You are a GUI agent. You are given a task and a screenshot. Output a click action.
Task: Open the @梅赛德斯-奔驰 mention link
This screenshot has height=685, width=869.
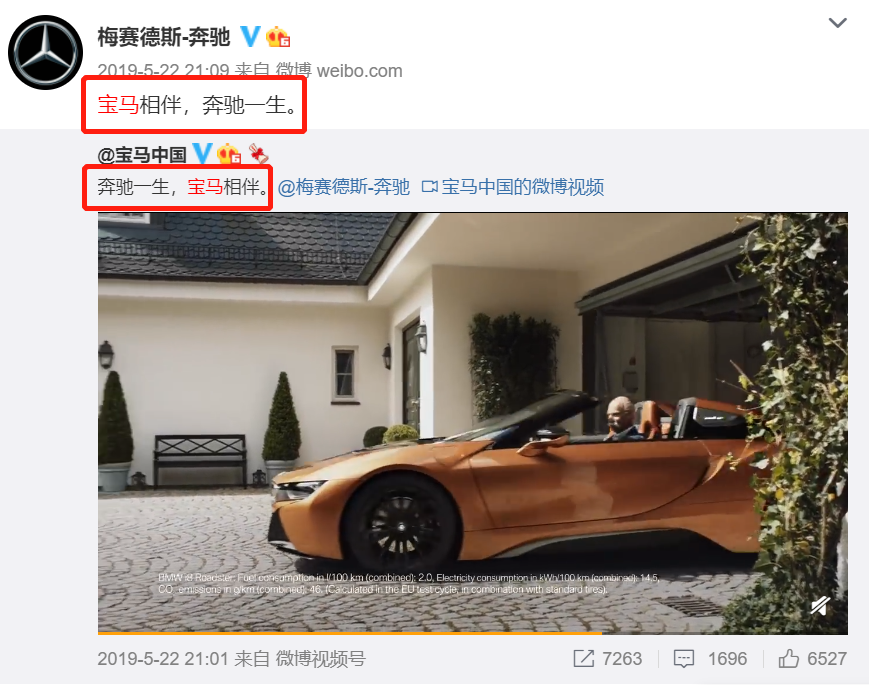point(344,187)
